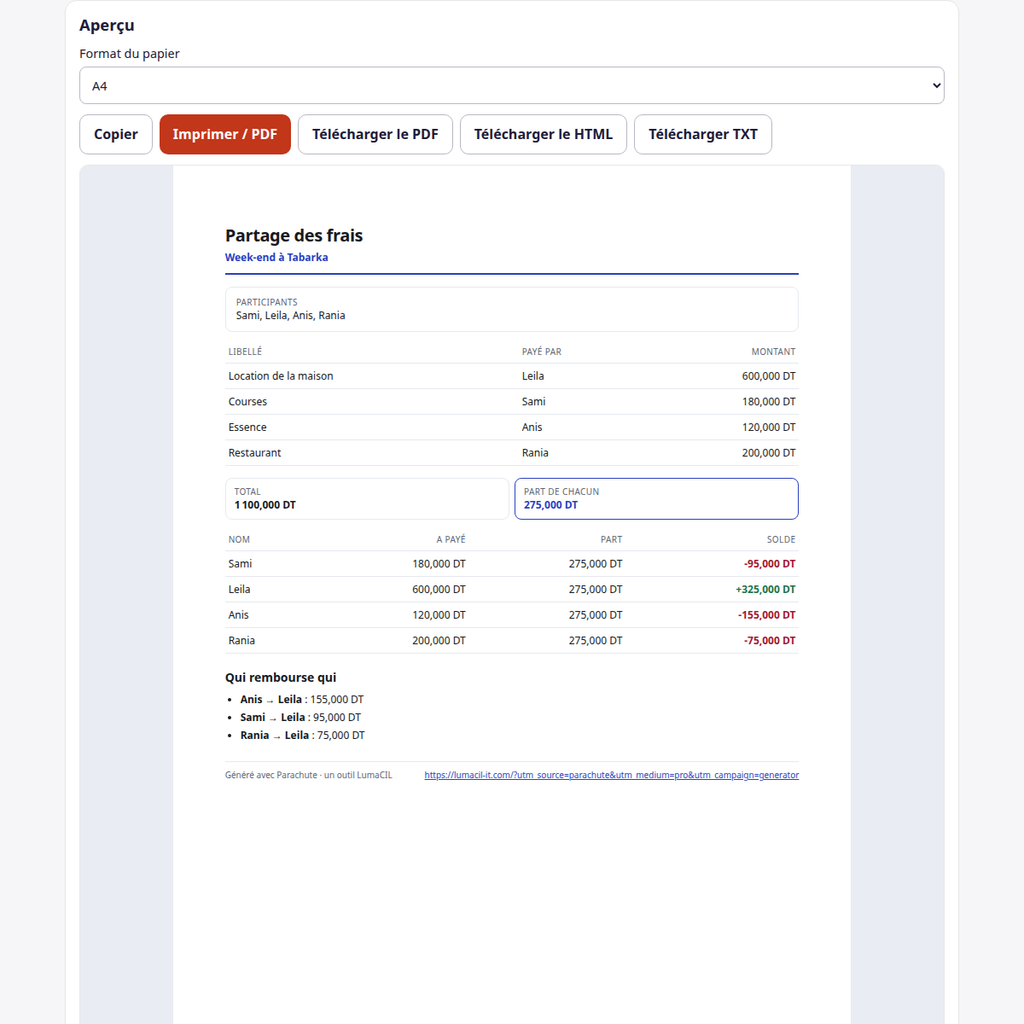This screenshot has width=1024, height=1024.
Task: Click the 'PAYÉ PAR' column header
Action: 541,352
